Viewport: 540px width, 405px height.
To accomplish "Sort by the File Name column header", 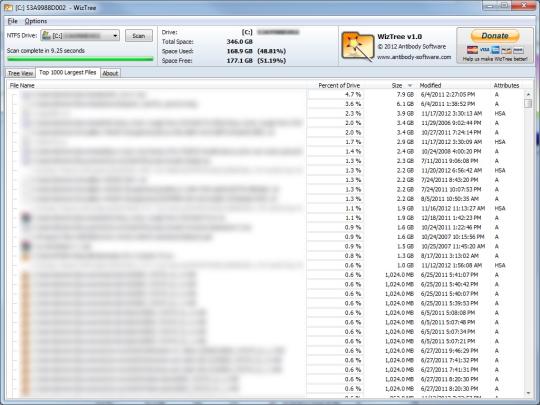I will click(x=22, y=85).
